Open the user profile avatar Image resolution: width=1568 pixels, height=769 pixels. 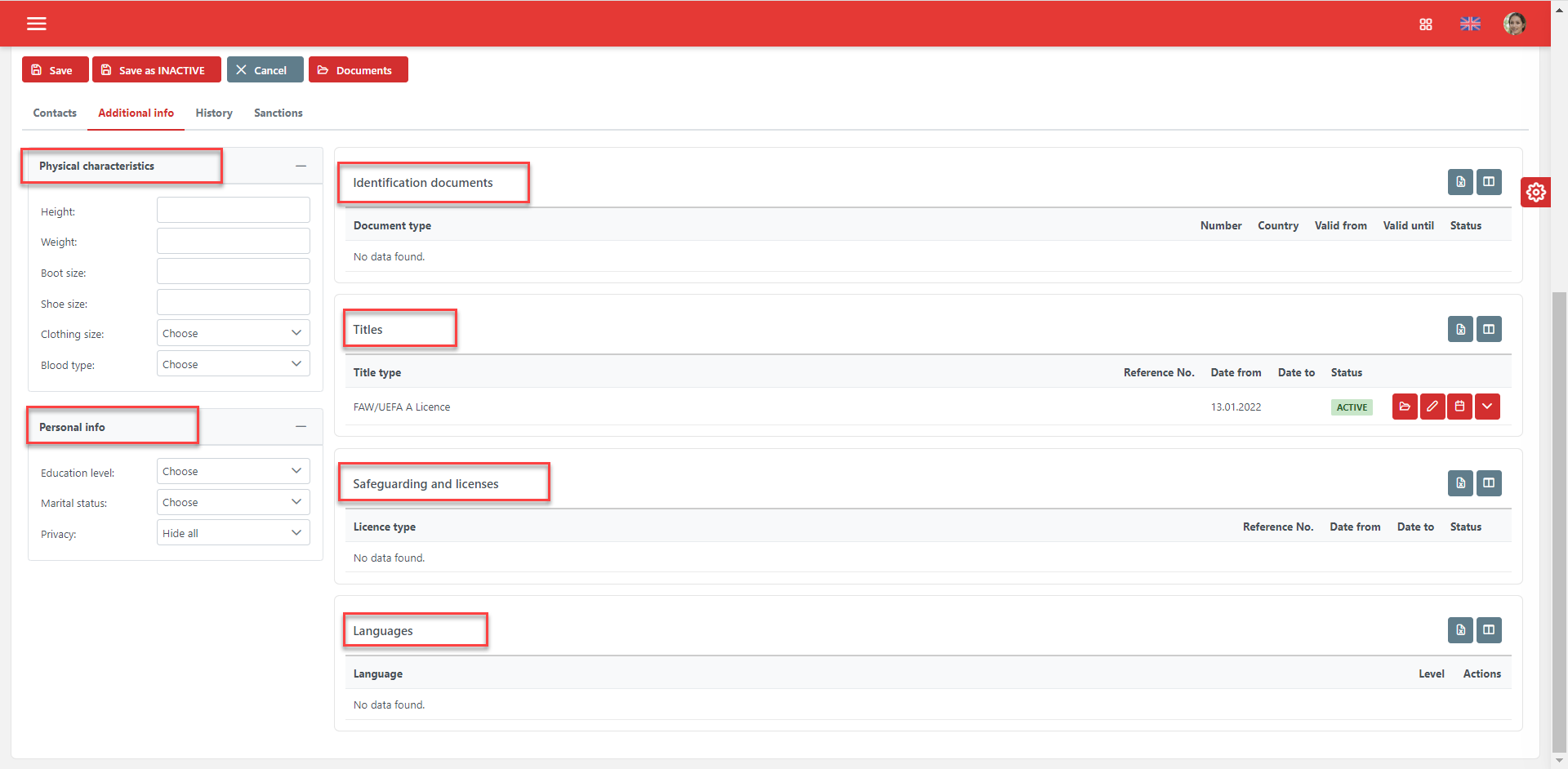(x=1514, y=24)
